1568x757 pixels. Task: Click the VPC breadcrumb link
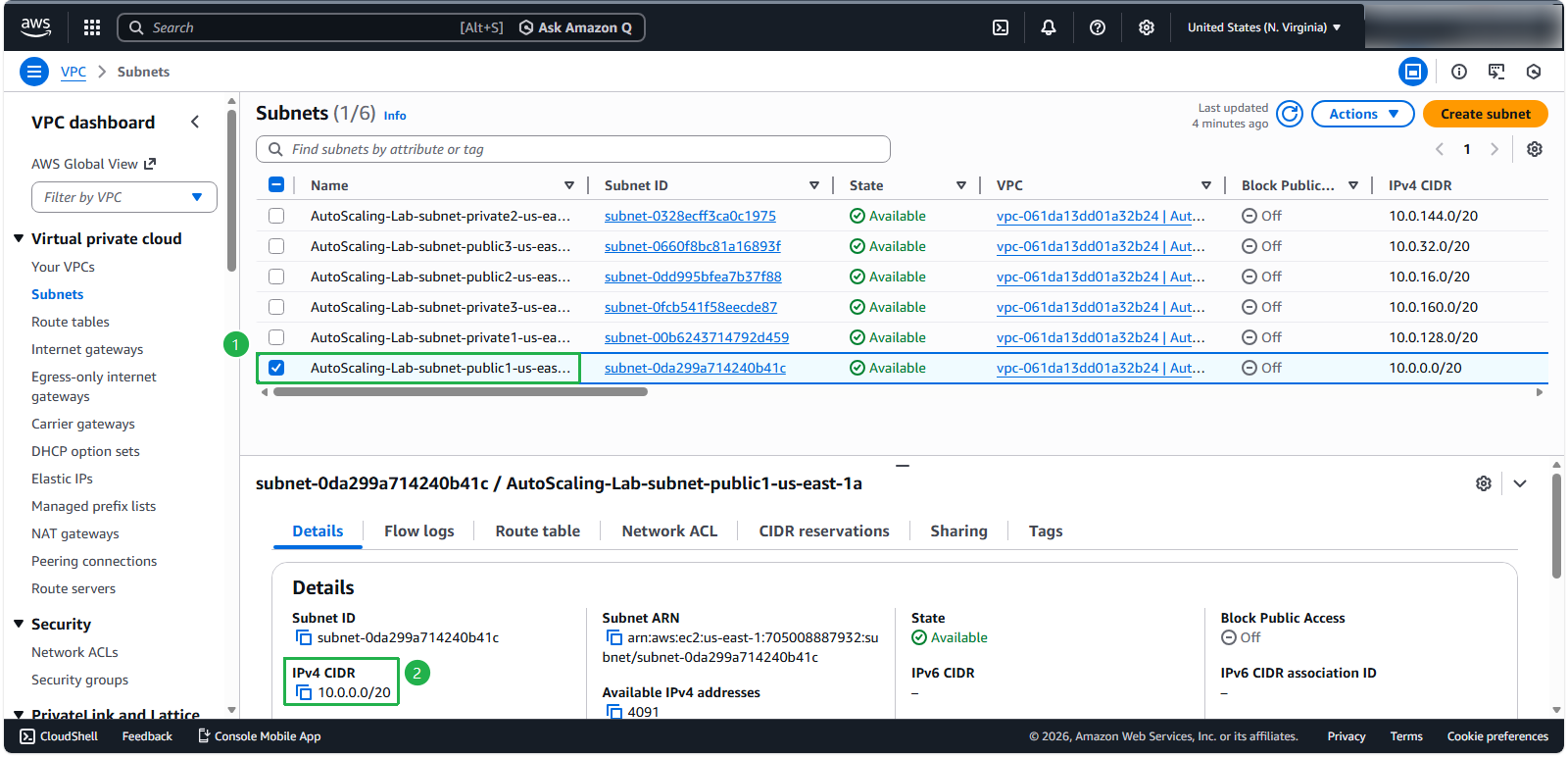[x=73, y=72]
